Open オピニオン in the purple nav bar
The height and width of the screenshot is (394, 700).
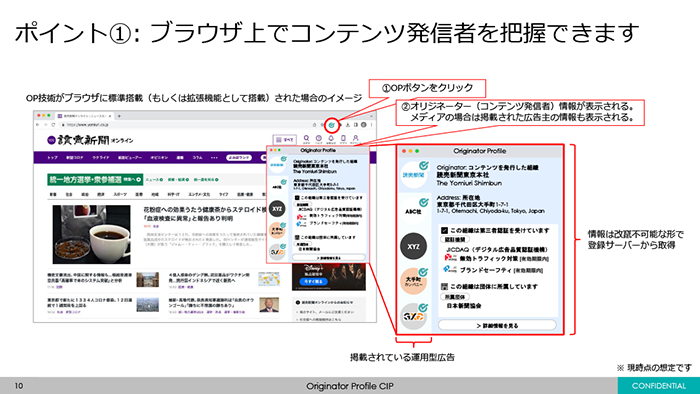coord(159,158)
